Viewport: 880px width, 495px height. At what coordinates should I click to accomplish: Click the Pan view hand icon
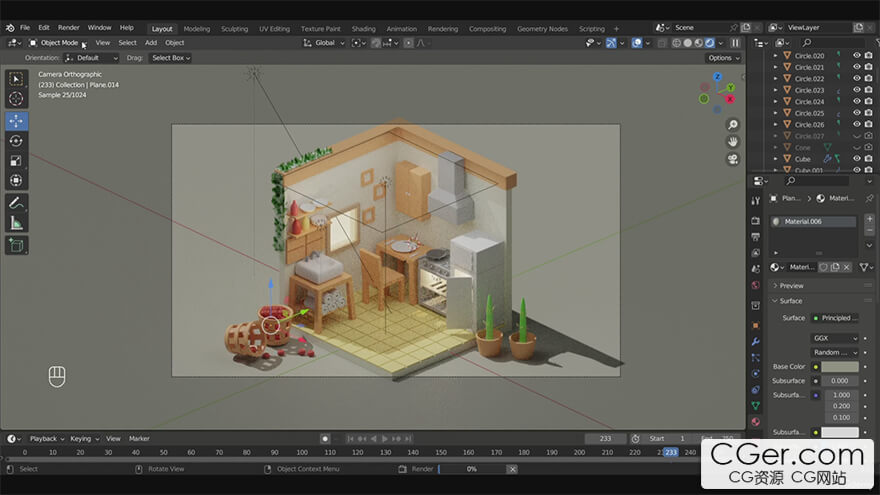732,142
